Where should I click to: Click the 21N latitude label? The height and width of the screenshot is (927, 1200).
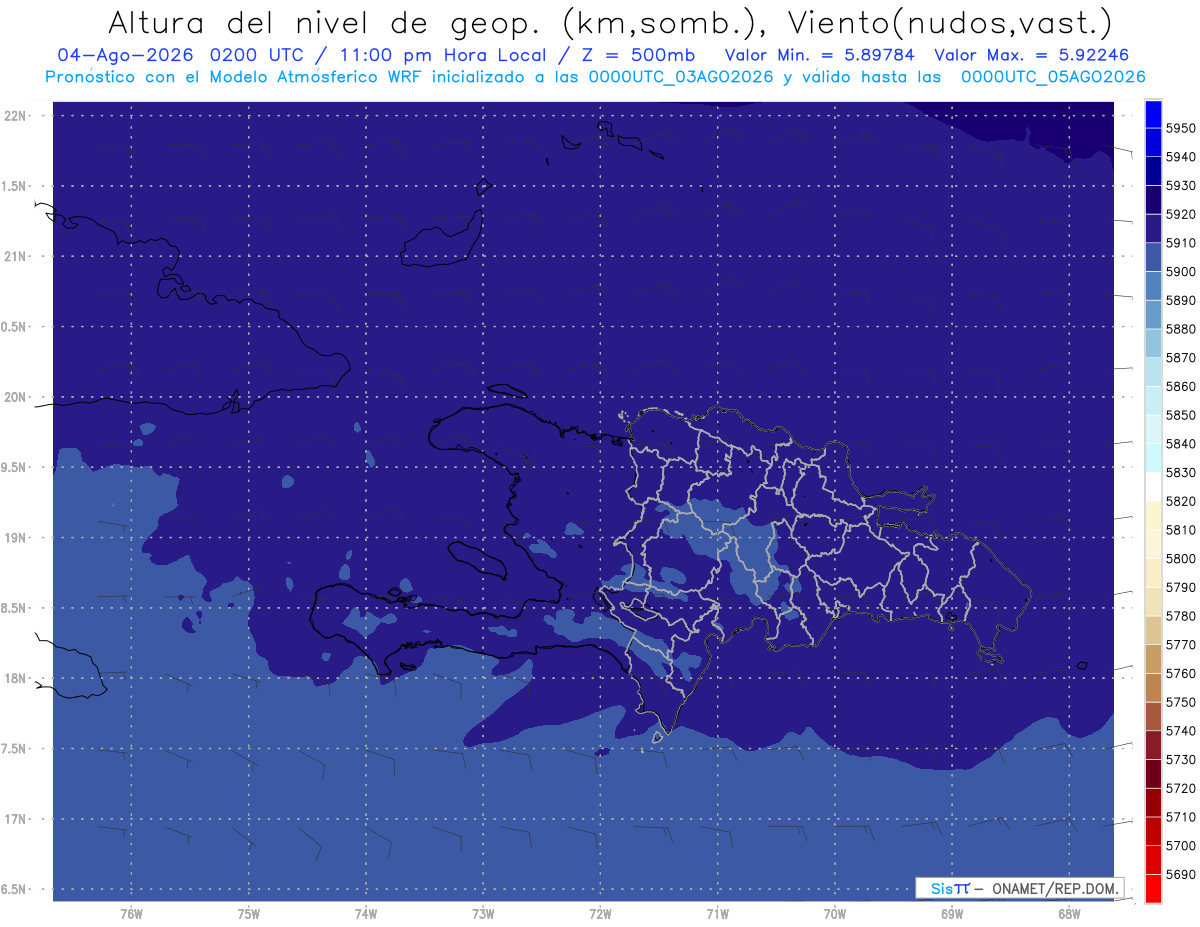tap(16, 256)
